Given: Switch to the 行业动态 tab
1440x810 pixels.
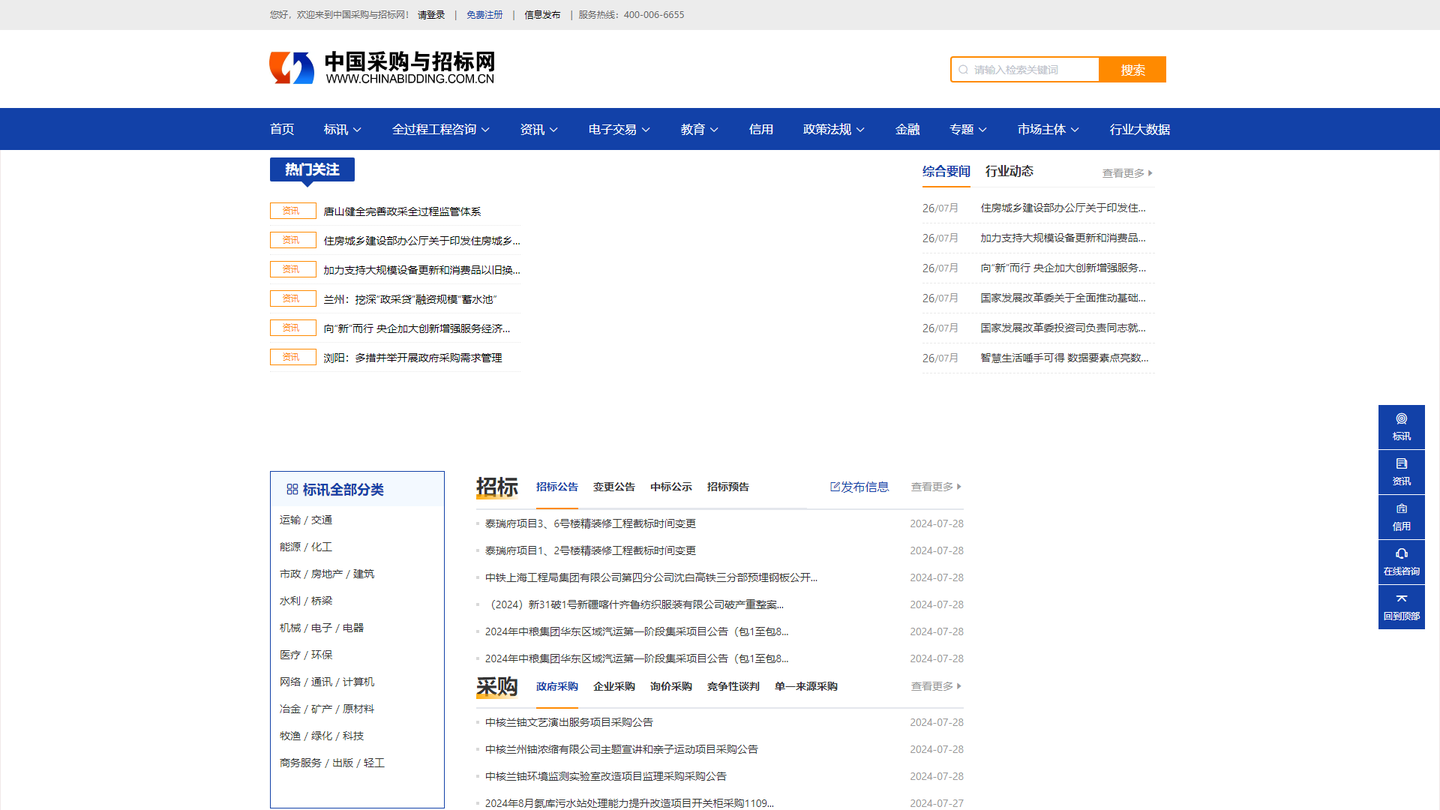Looking at the screenshot, I should pyautogui.click(x=1009, y=171).
